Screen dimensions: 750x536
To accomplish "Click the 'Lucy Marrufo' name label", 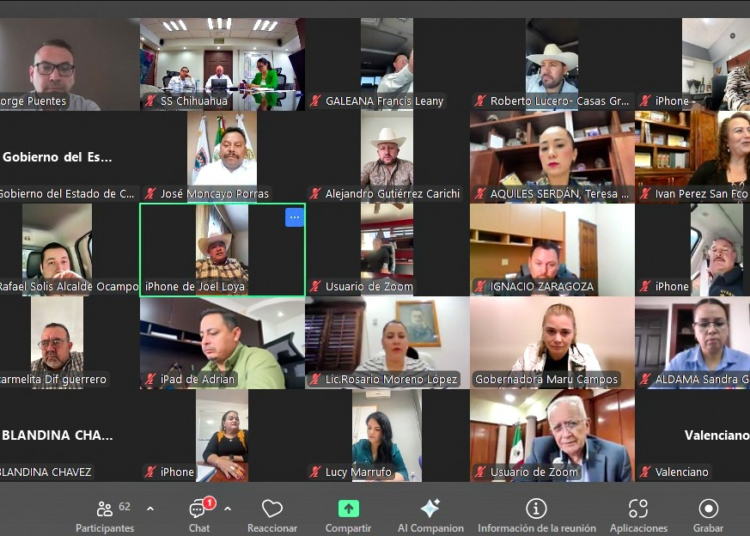I will (358, 472).
